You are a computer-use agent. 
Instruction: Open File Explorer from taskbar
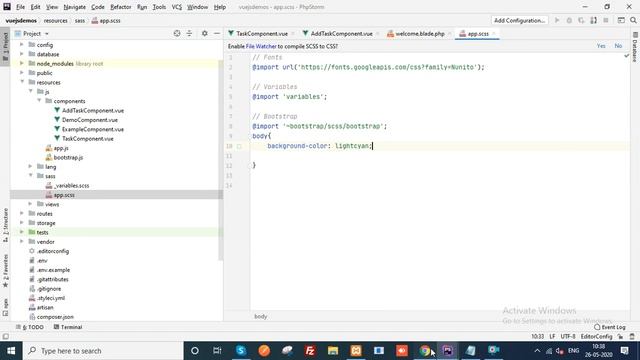[x=333, y=351]
